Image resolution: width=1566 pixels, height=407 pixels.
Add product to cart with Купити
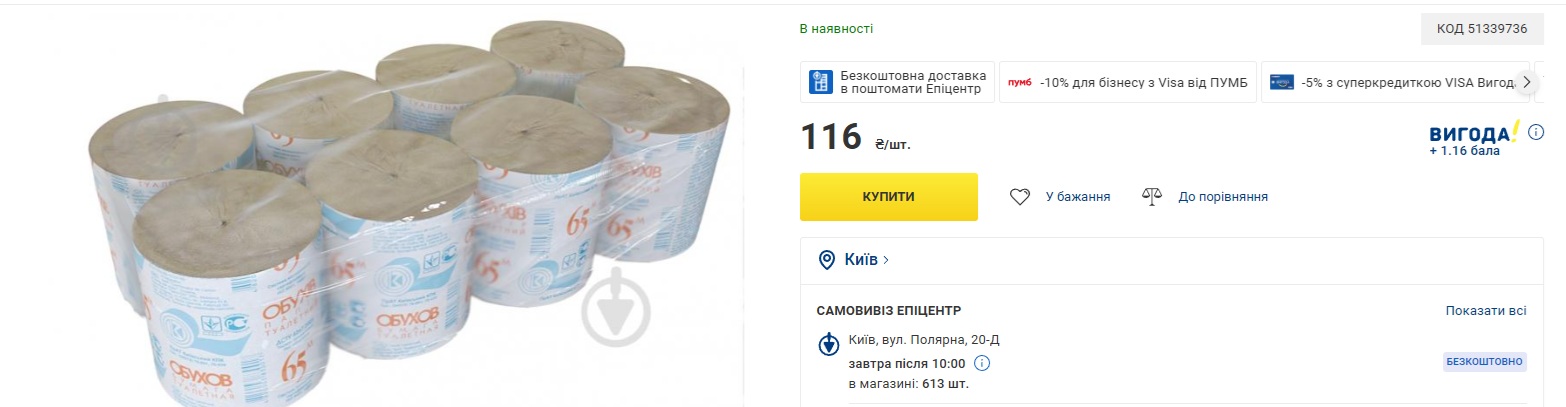point(888,197)
